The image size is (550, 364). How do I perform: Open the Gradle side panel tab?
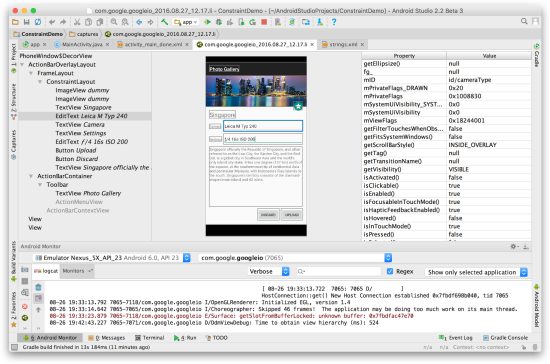pyautogui.click(x=537, y=54)
